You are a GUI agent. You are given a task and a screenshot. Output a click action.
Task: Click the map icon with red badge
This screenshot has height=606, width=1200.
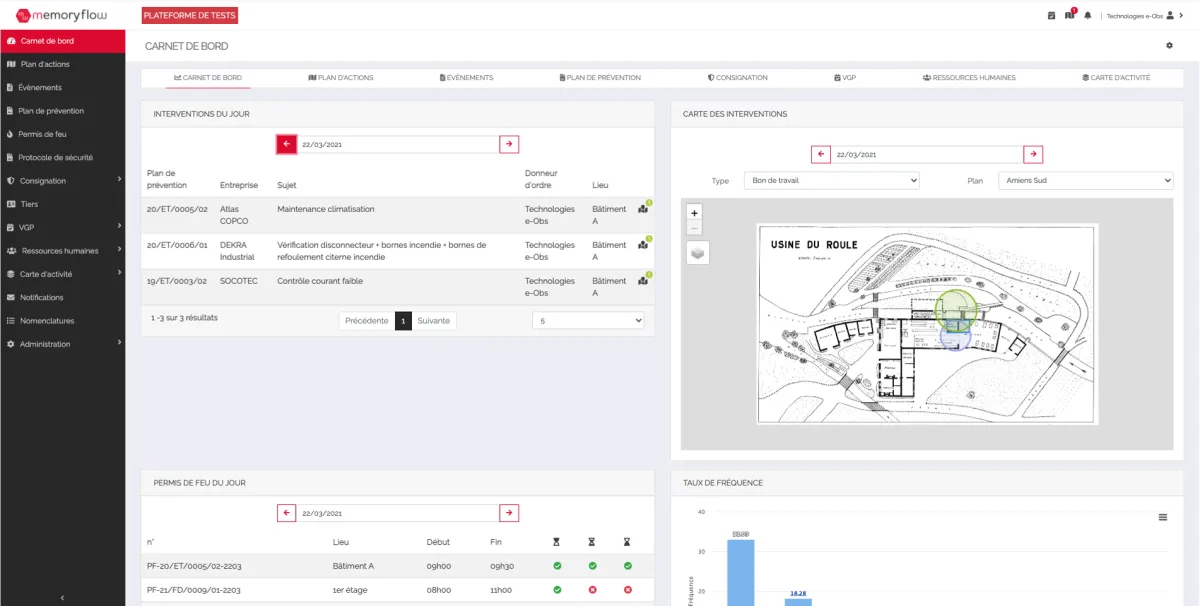click(x=1069, y=15)
